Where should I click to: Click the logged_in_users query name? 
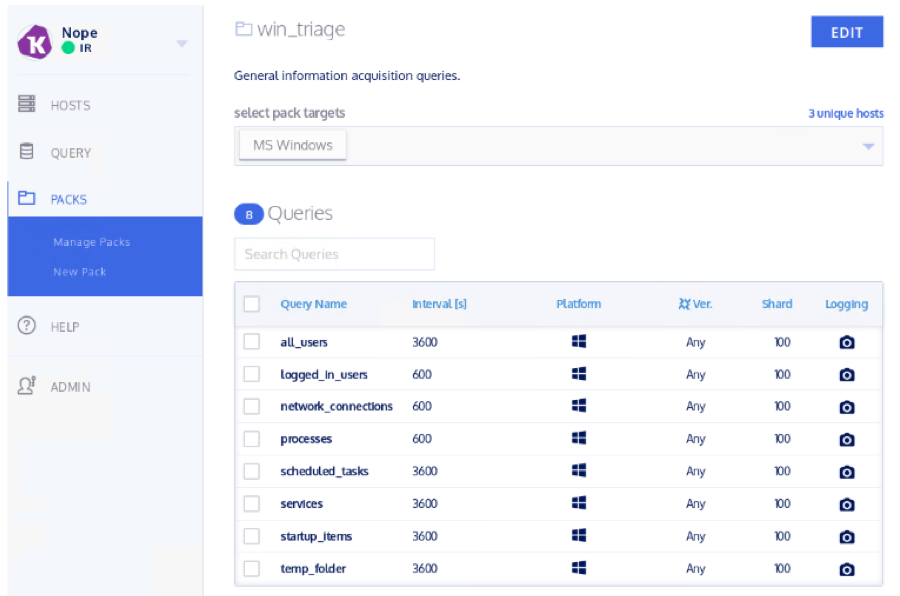(324, 374)
